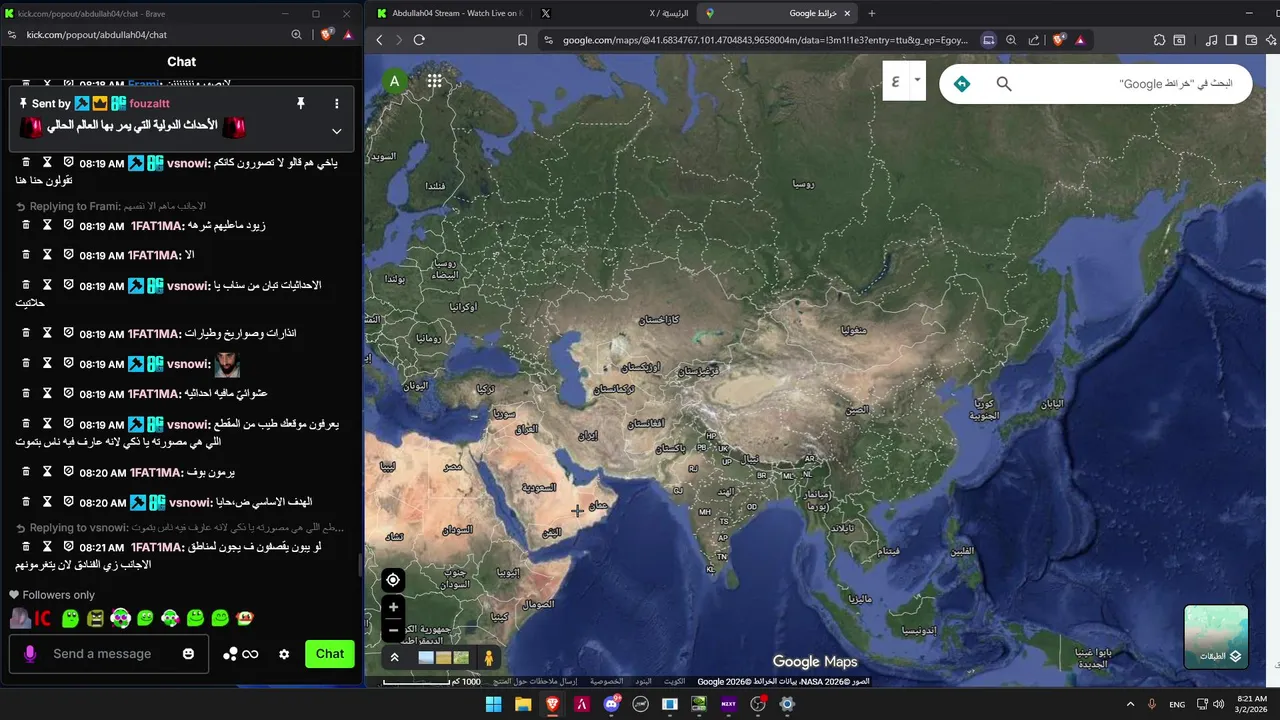
Task: Open Brave Shields in Kick popout window
Action: 327,34
